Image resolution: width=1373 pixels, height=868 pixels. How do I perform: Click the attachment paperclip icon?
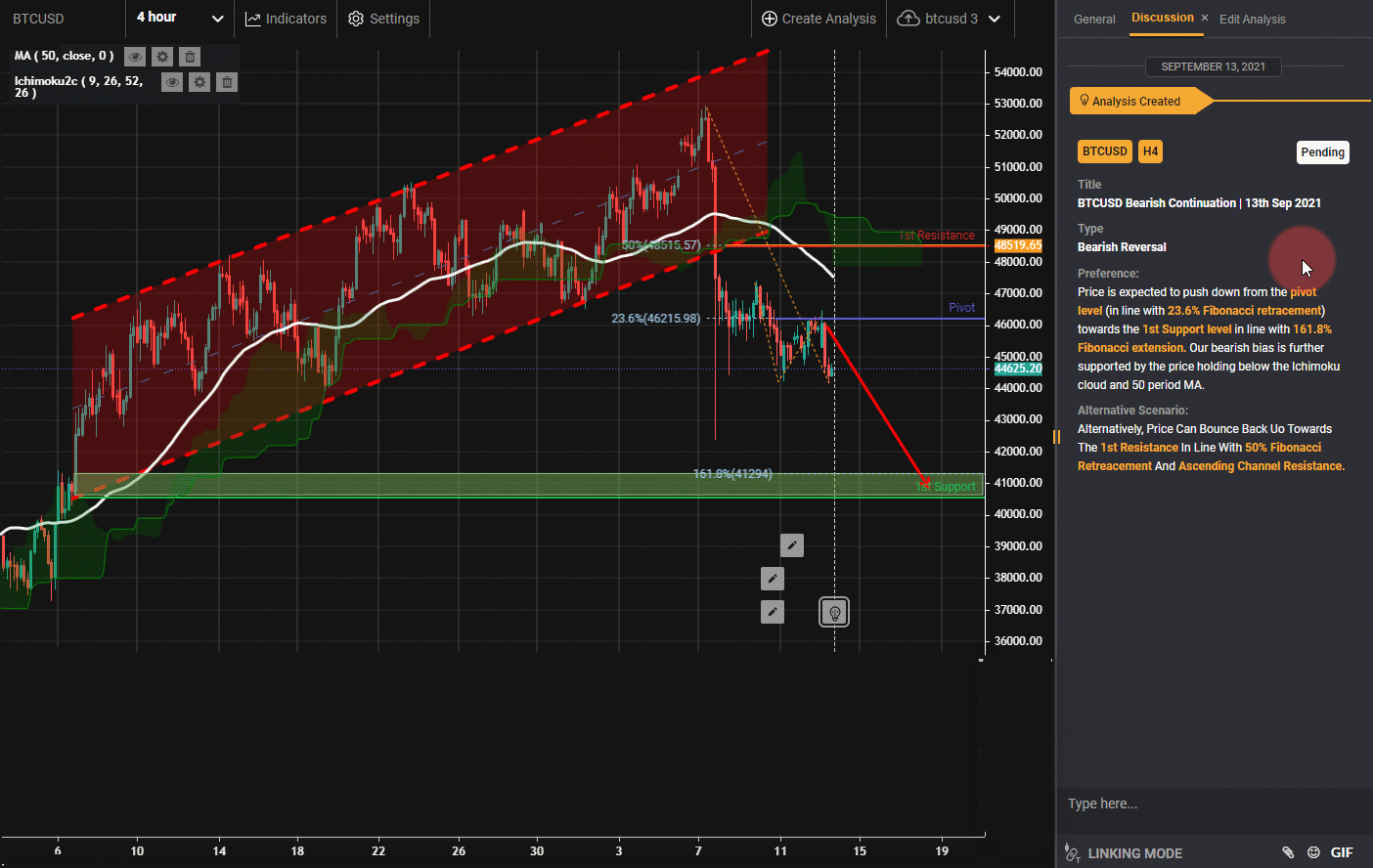click(x=1288, y=852)
